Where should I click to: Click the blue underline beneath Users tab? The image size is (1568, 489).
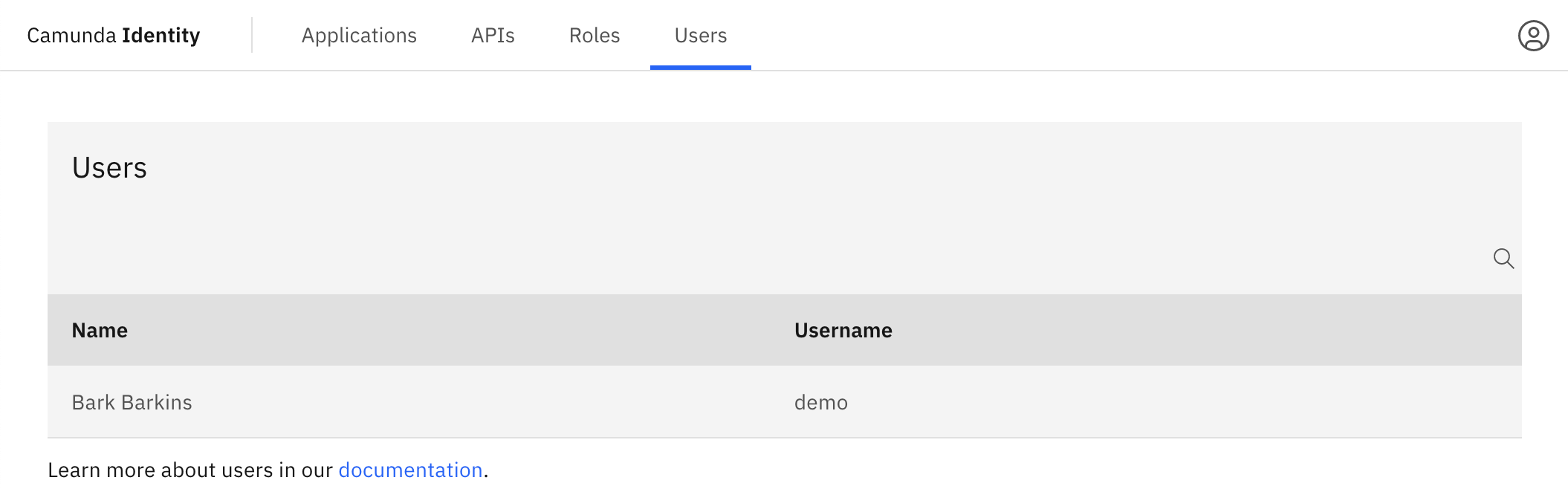click(x=700, y=68)
